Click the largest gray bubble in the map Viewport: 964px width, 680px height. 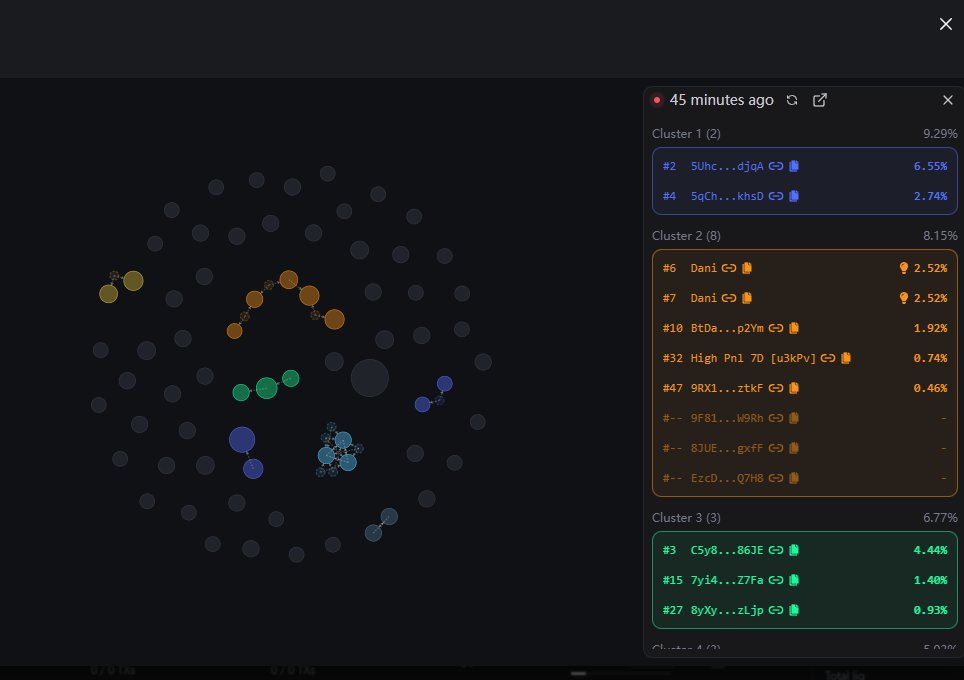[x=370, y=378]
